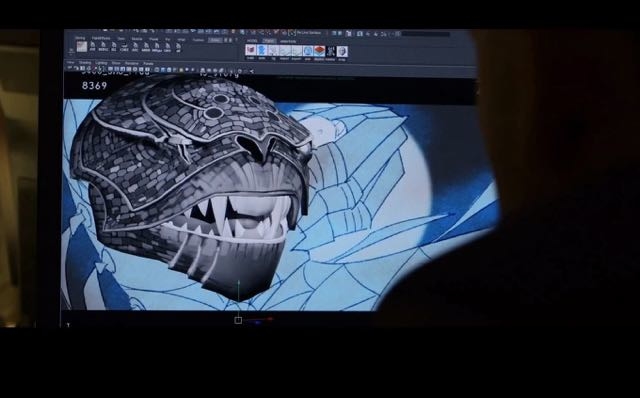
Task: Click the sketched head shelf icon
Action: [342, 51]
